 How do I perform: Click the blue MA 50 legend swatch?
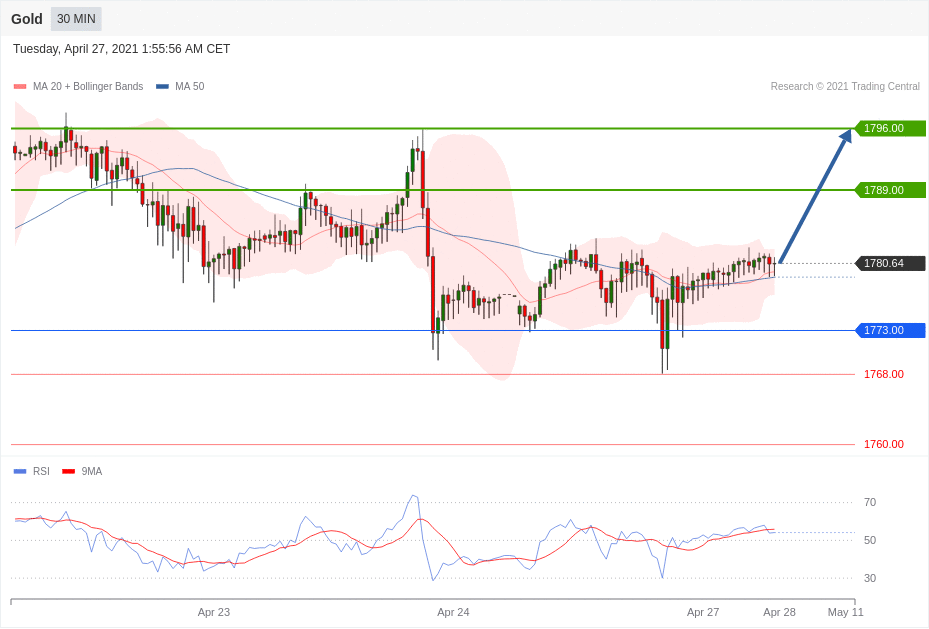162,87
